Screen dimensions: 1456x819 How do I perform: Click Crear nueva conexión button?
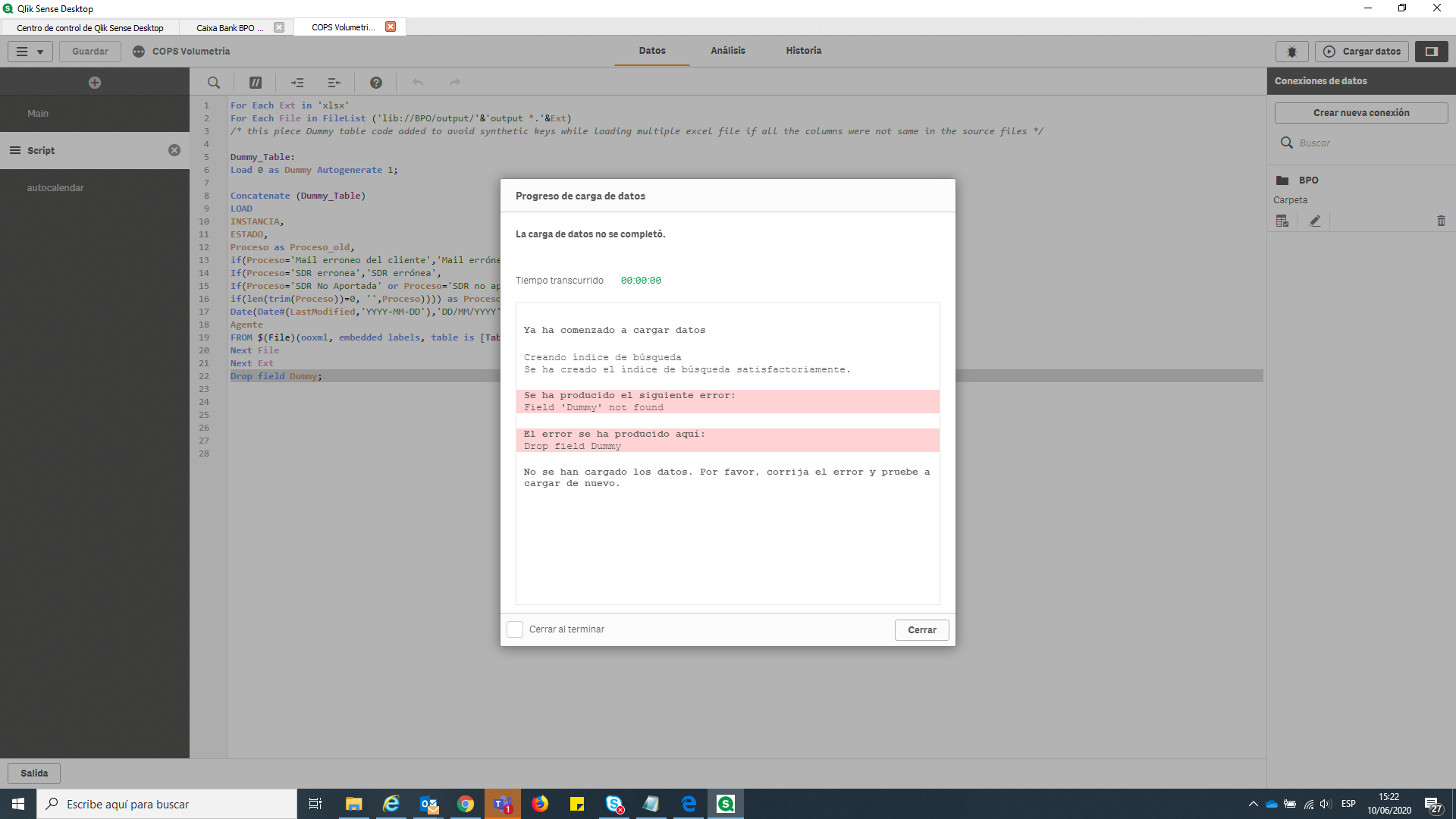pos(1361,113)
